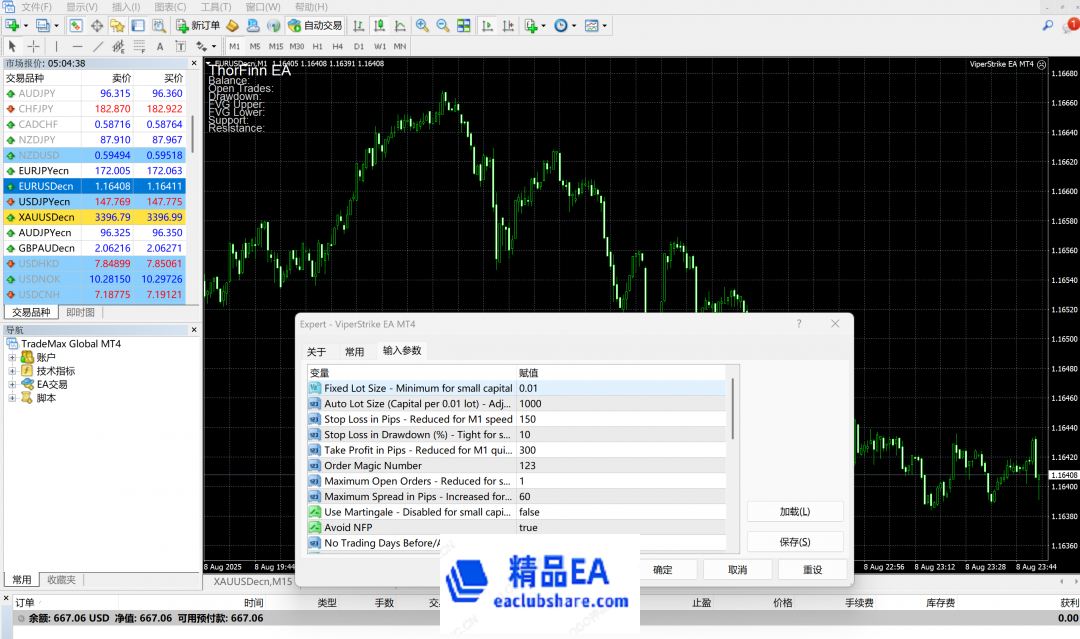Toggle the Navigator panel star-folder button
This screenshot has height=639, width=1080.
click(118, 25)
